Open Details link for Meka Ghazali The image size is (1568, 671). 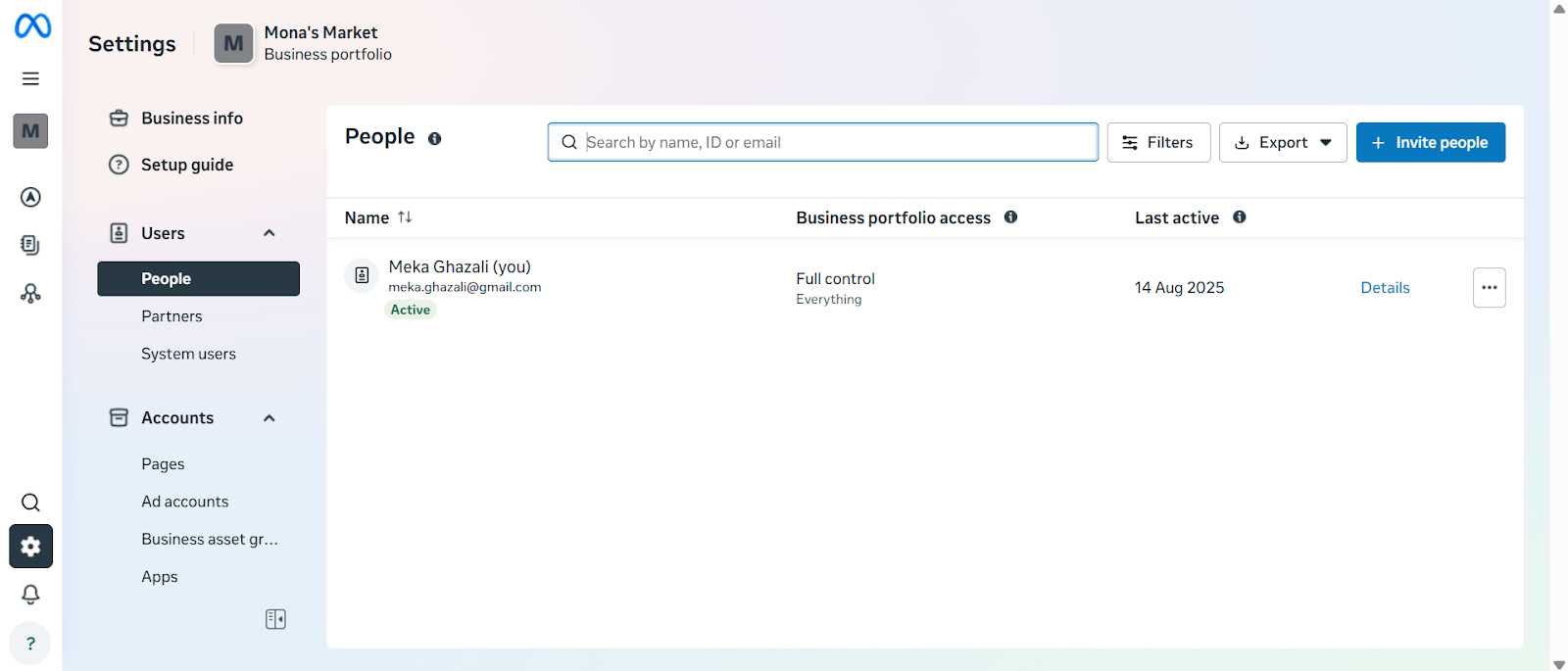1385,288
